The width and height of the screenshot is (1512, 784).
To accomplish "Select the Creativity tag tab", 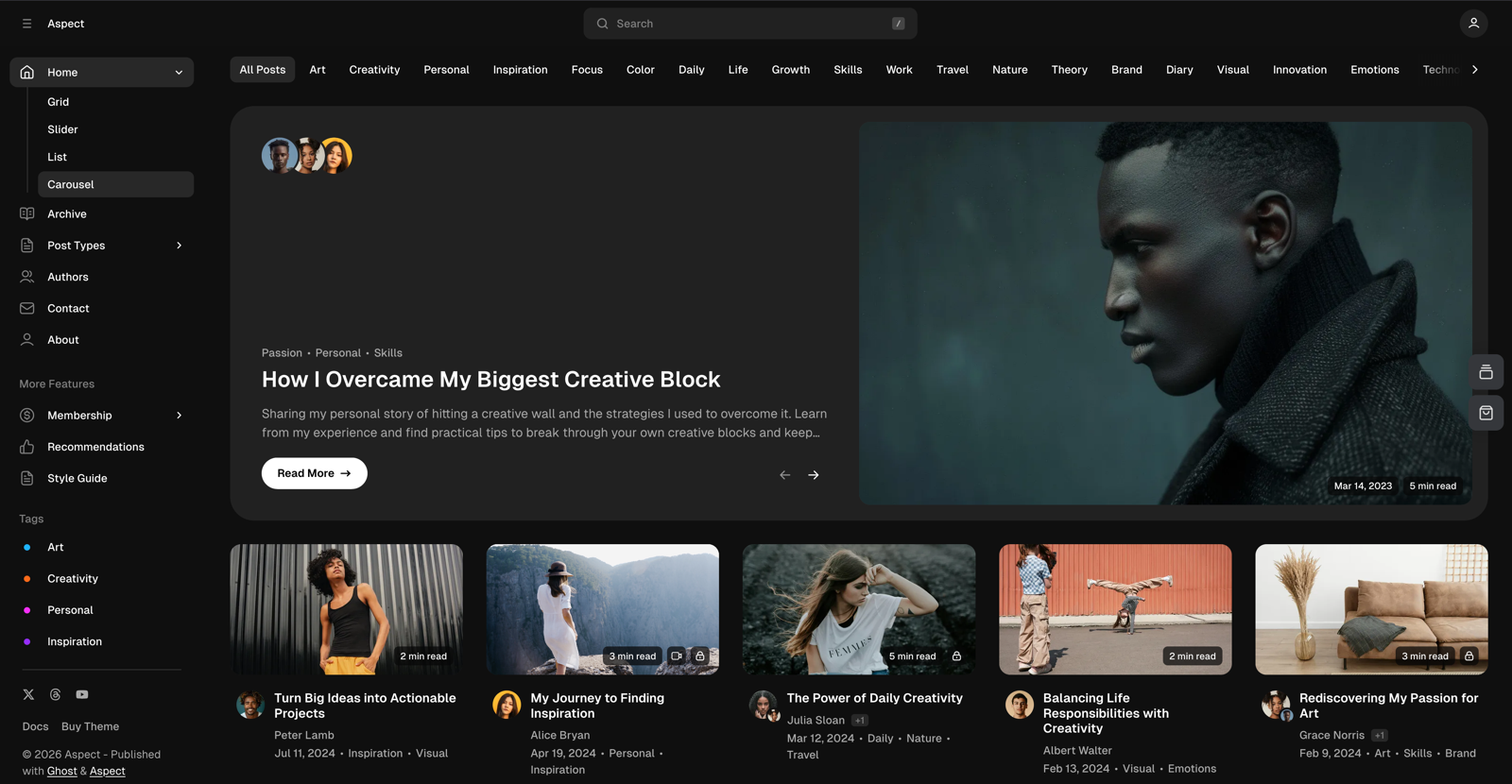I will (374, 70).
